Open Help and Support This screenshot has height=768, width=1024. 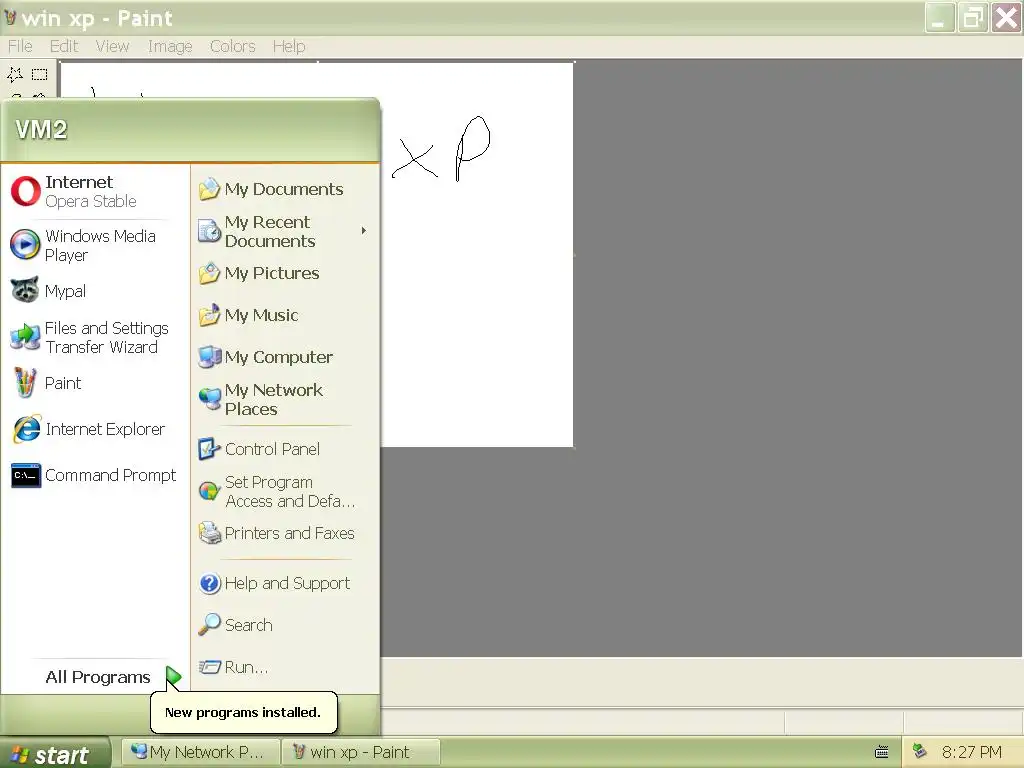(285, 583)
